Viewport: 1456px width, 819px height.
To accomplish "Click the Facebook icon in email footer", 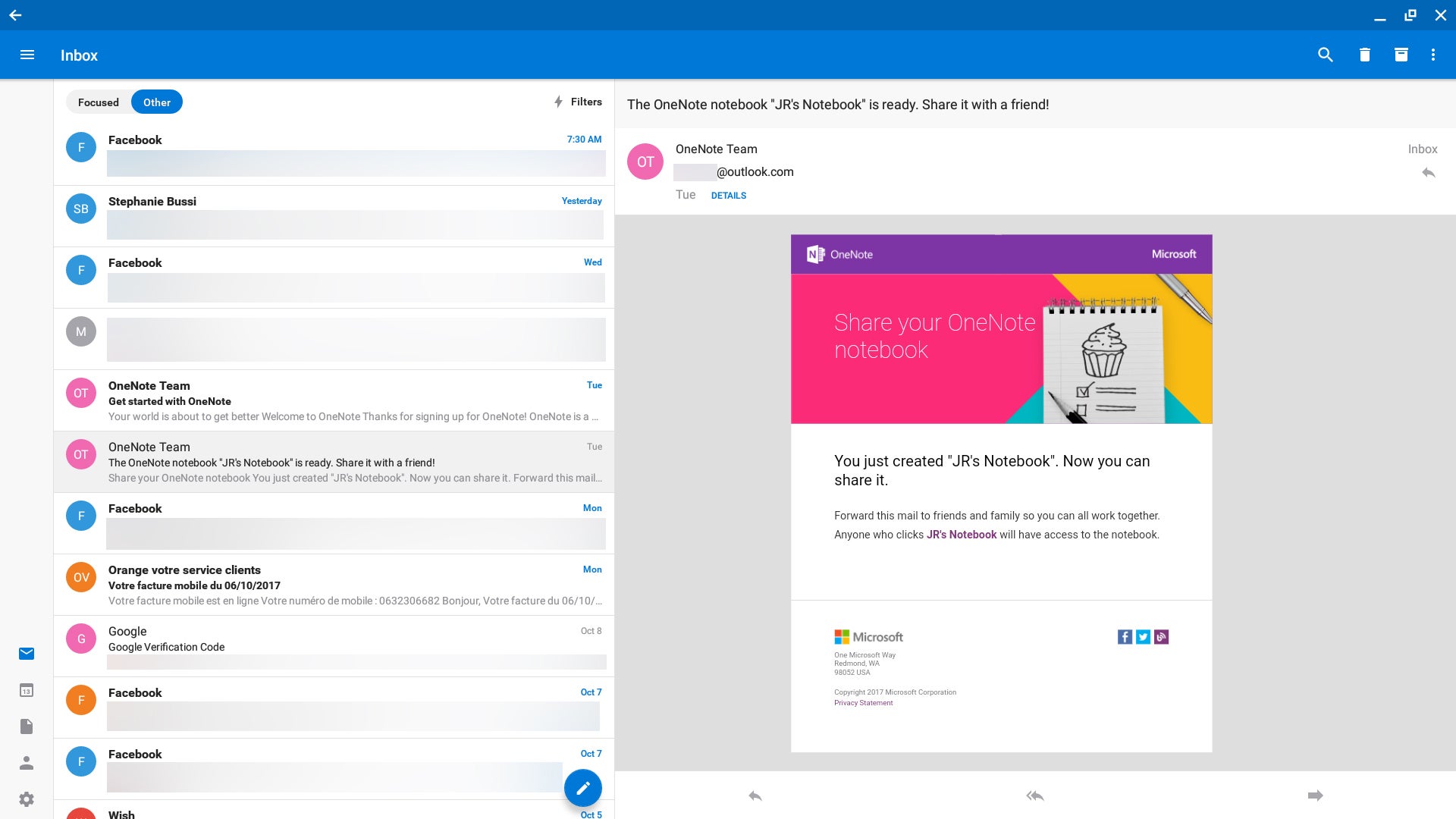I will [x=1125, y=637].
